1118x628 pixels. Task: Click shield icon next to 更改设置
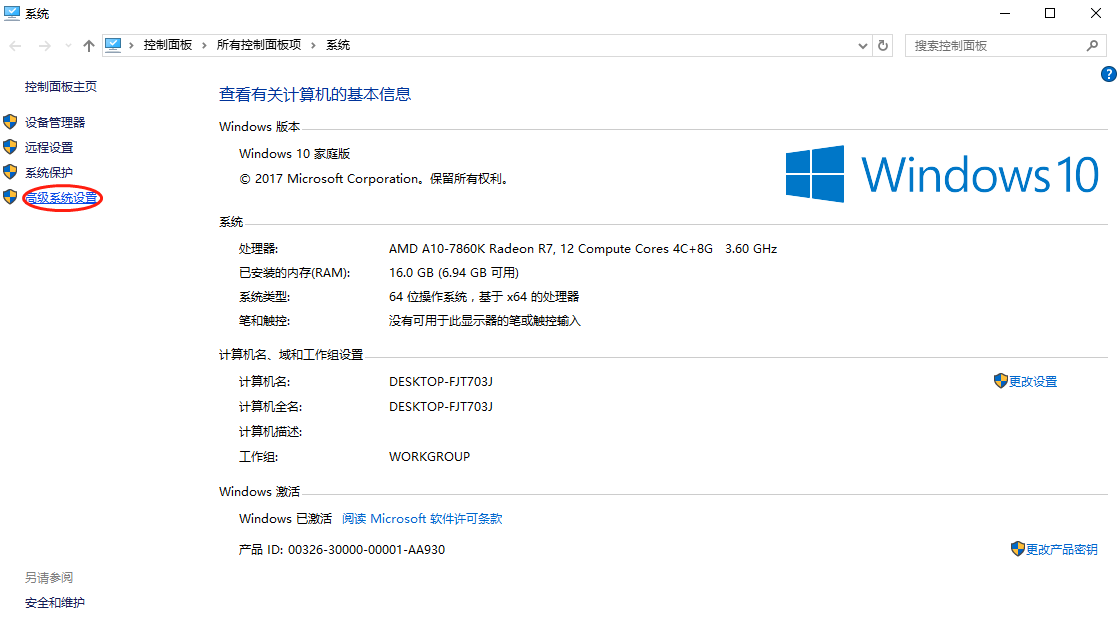point(1000,381)
